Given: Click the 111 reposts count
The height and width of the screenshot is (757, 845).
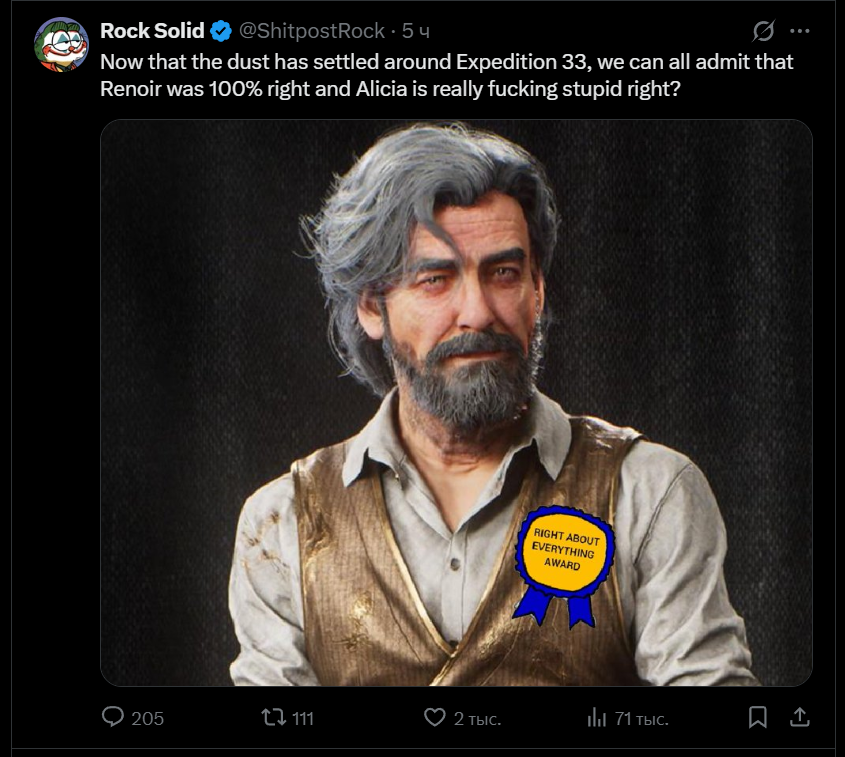Looking at the screenshot, I should click(x=303, y=718).
